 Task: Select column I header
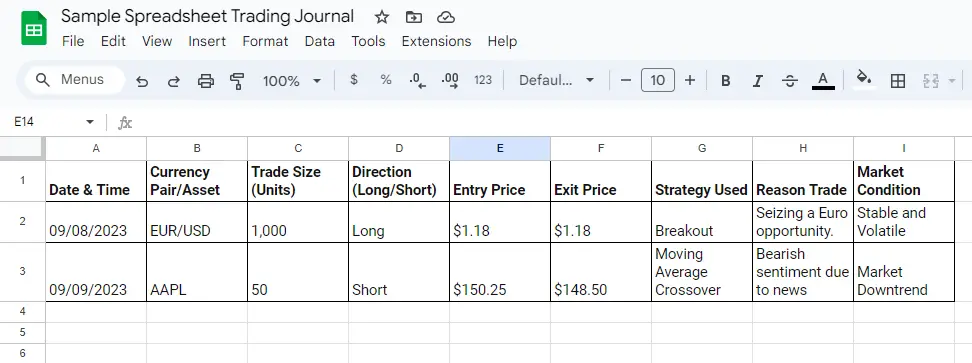[x=904, y=148]
